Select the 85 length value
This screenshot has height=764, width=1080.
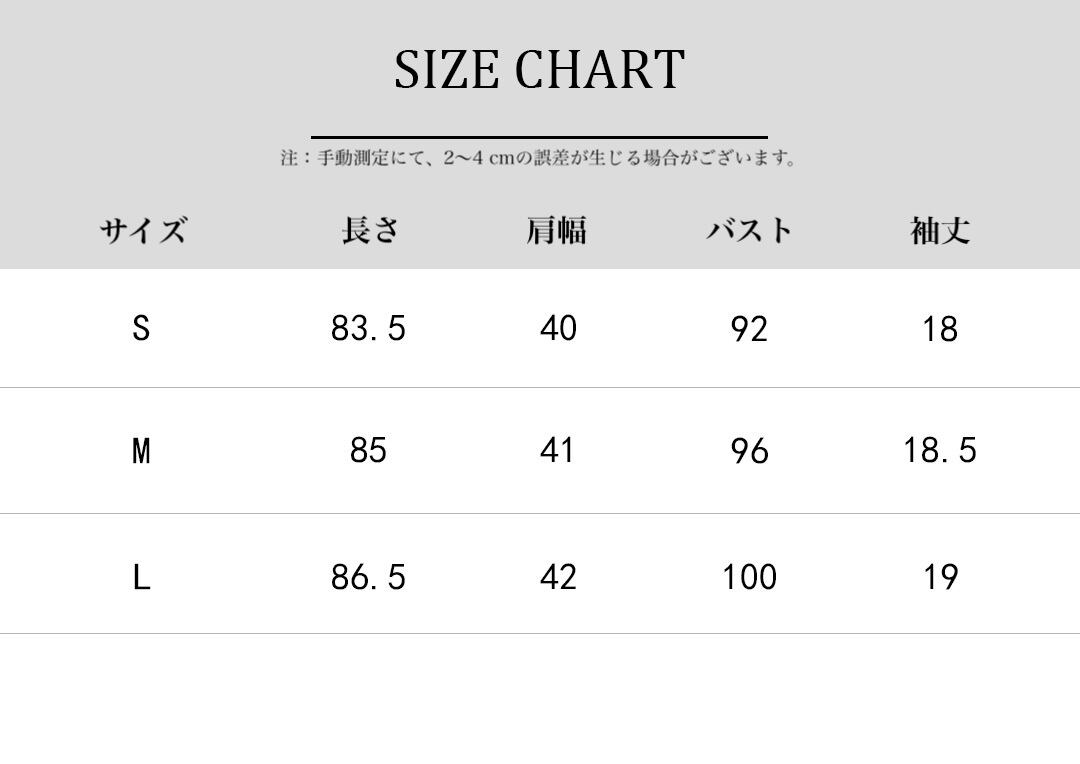[368, 450]
